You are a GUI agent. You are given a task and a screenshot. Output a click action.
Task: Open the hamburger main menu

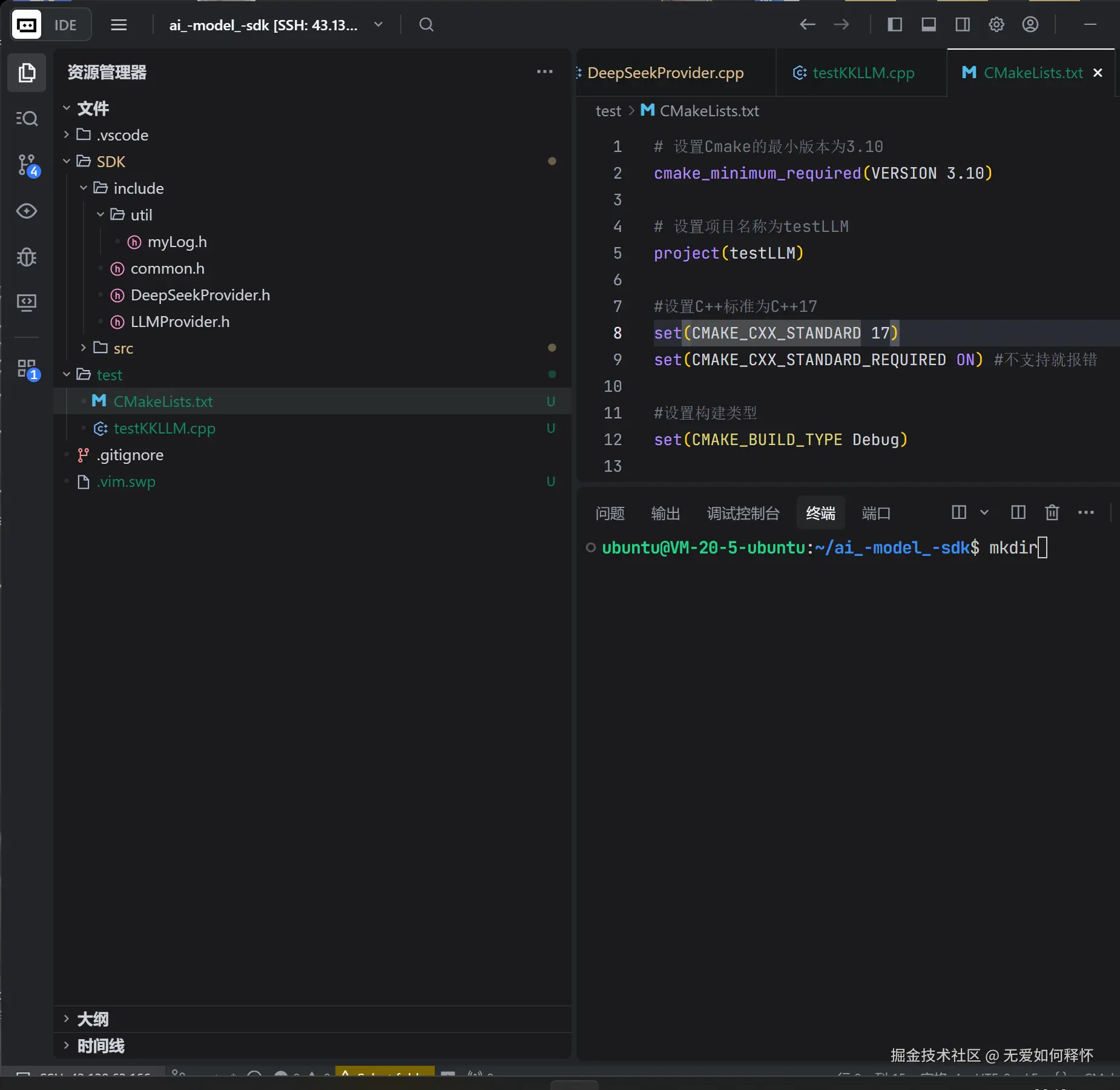[x=119, y=25]
